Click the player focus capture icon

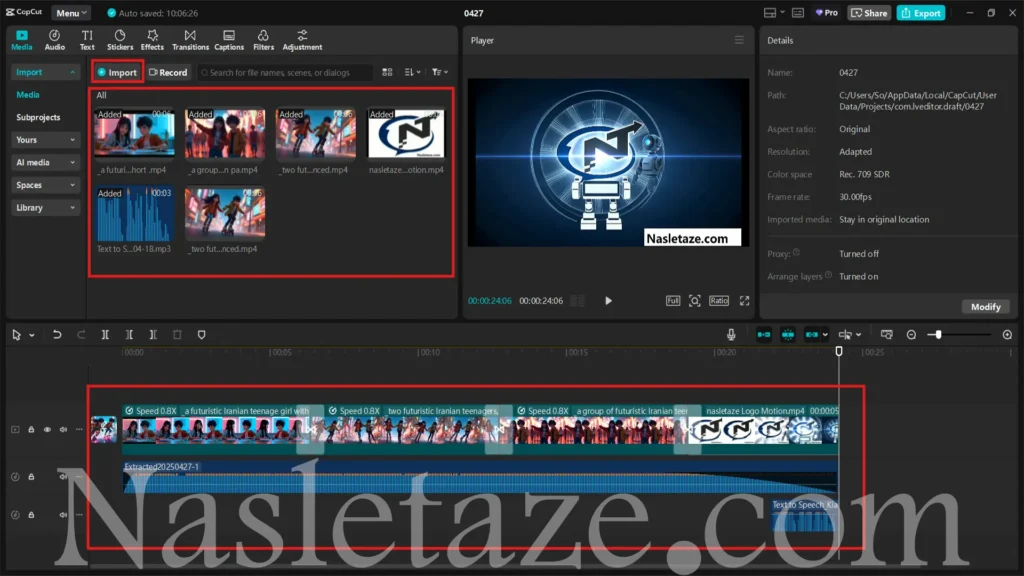pyautogui.click(x=695, y=301)
